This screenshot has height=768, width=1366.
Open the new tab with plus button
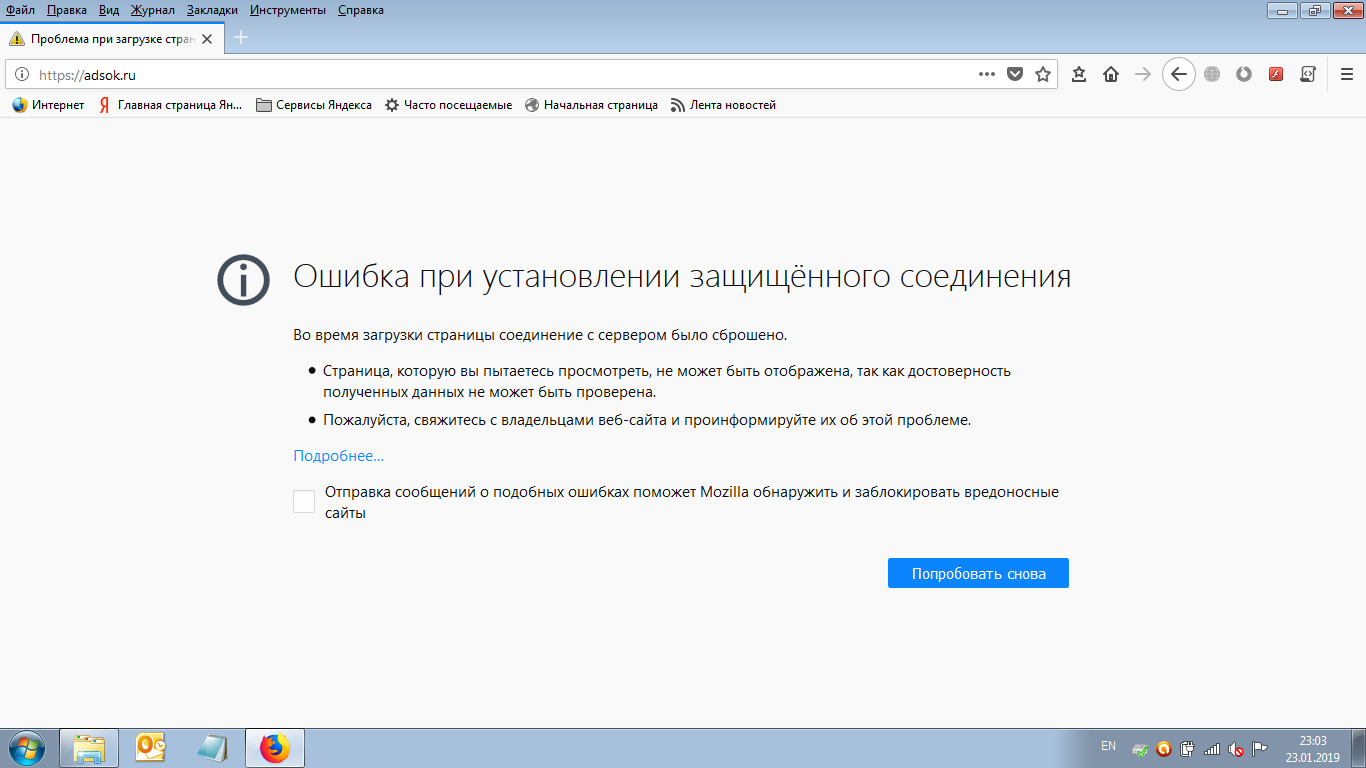240,38
